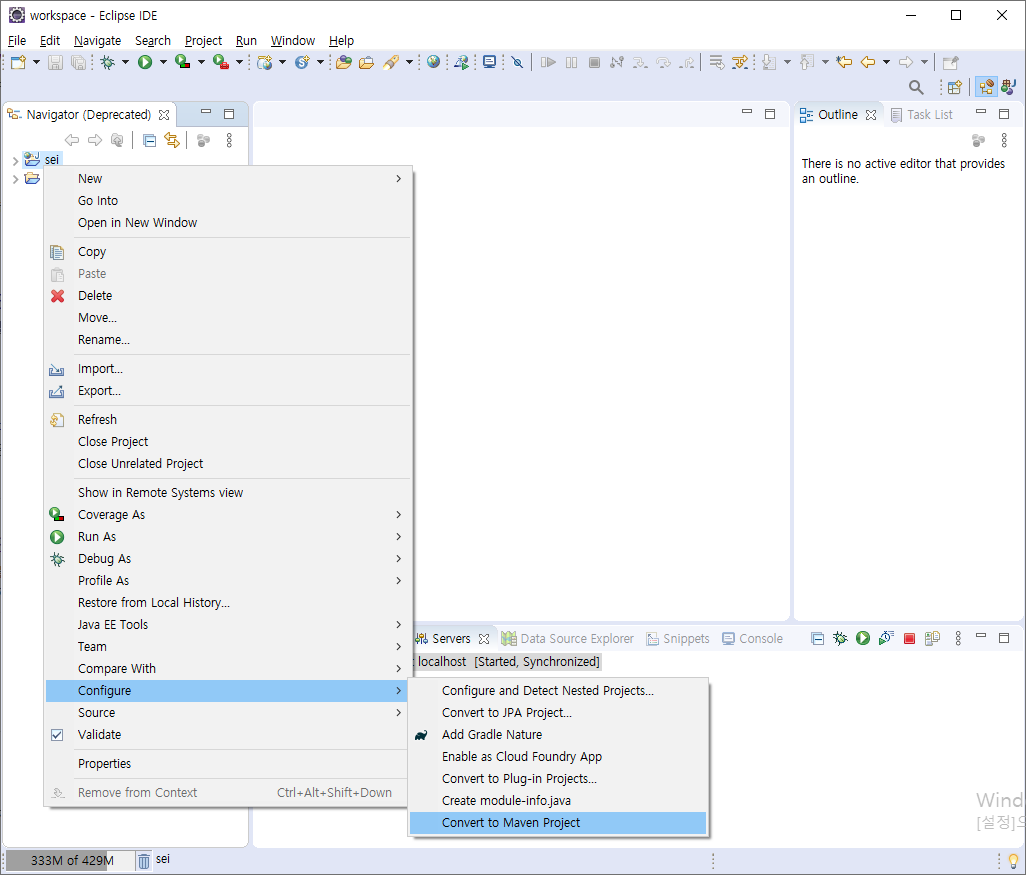Select Close Project in context menu
This screenshot has height=875, width=1026.
coord(226,442)
